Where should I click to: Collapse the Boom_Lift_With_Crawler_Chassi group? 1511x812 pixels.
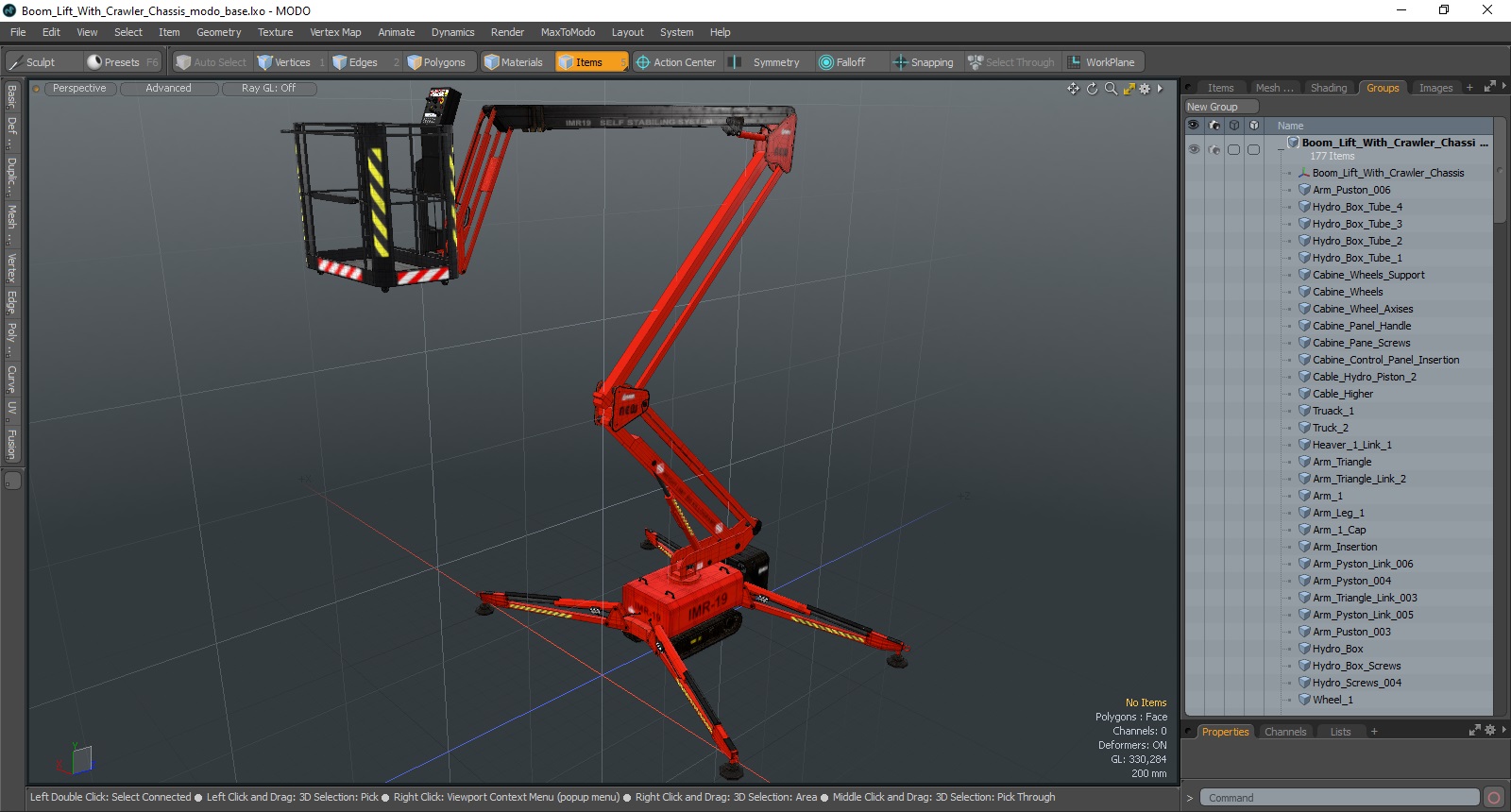[1281, 149]
